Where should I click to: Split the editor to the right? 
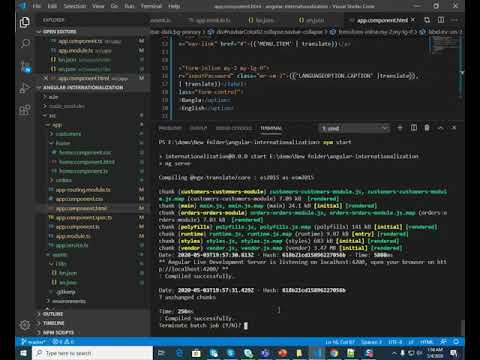point(441,20)
